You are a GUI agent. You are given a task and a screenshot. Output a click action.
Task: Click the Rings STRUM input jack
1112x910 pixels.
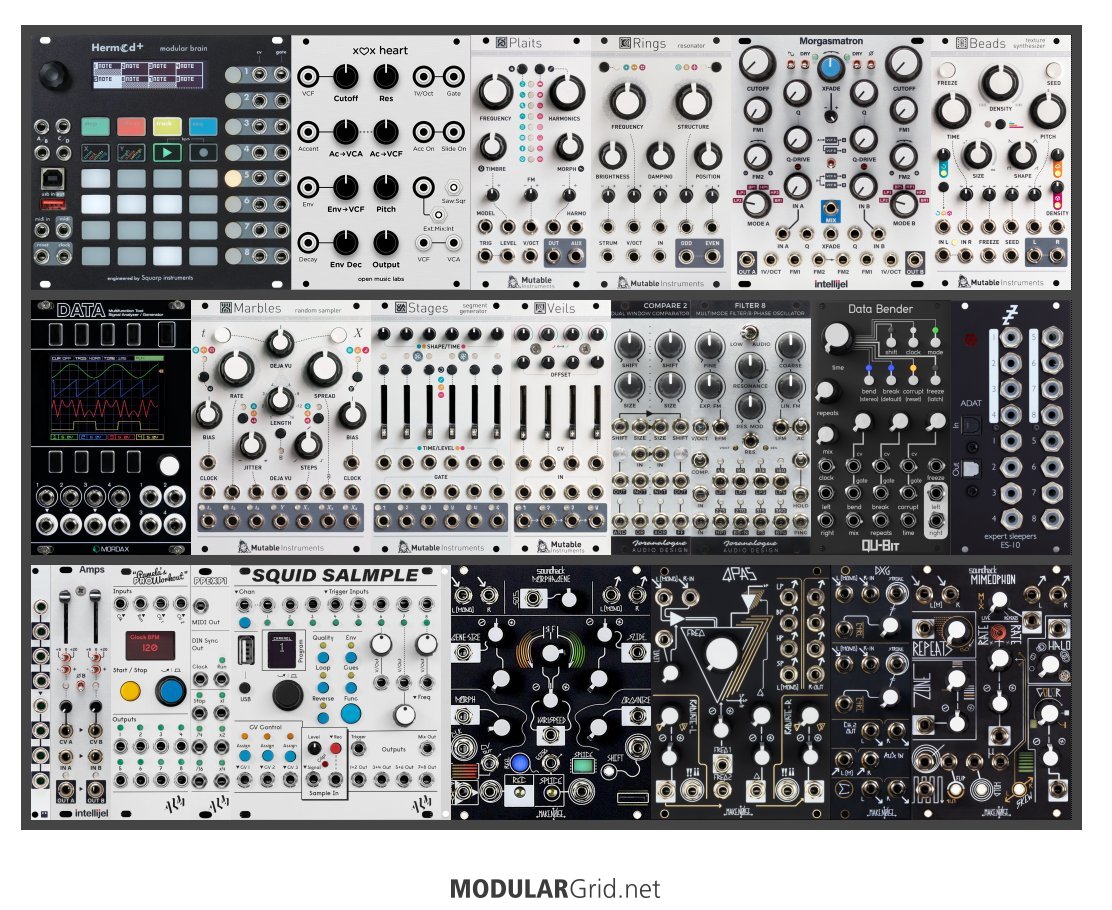click(608, 255)
